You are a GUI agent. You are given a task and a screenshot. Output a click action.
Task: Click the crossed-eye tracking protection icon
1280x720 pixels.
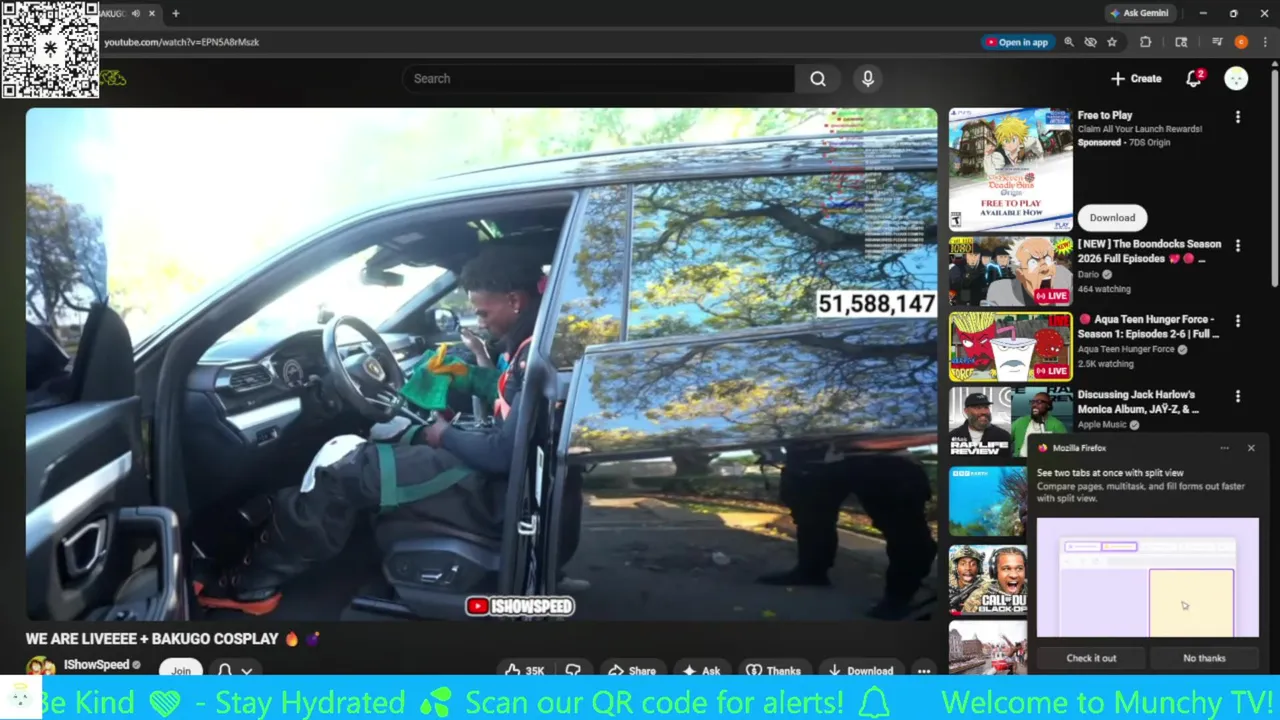click(x=1090, y=42)
